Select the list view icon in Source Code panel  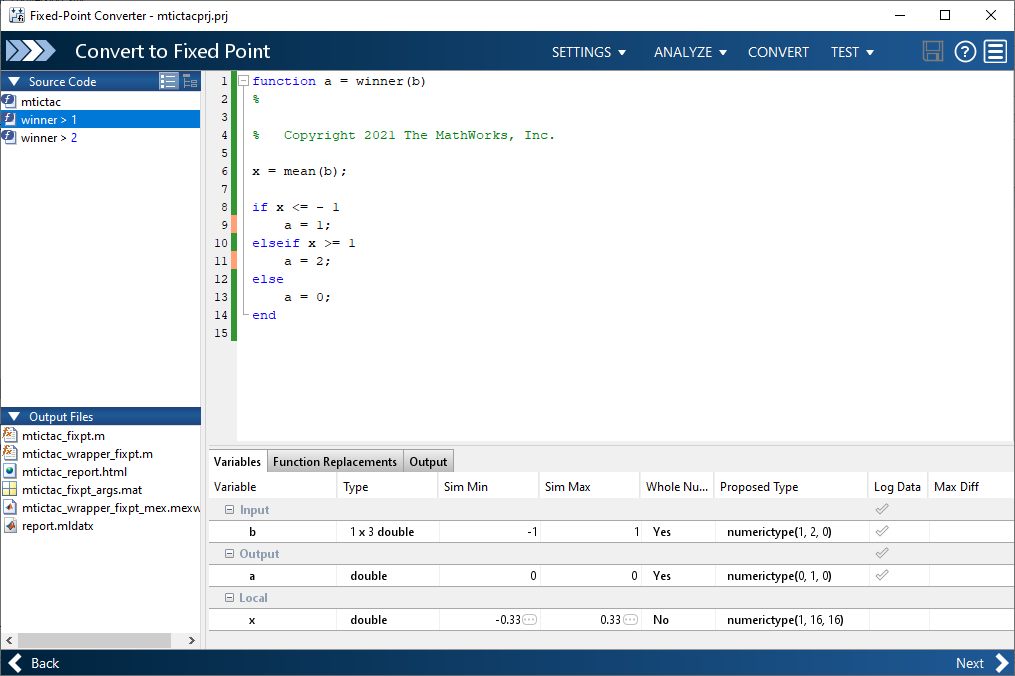(x=168, y=81)
